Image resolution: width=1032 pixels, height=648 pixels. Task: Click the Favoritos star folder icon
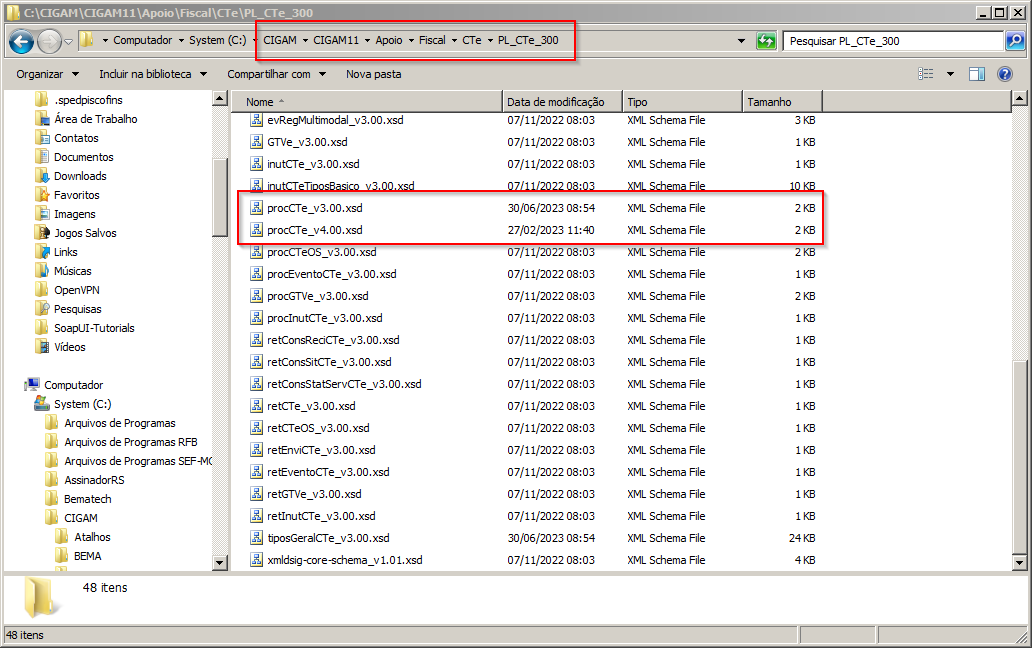tap(43, 195)
